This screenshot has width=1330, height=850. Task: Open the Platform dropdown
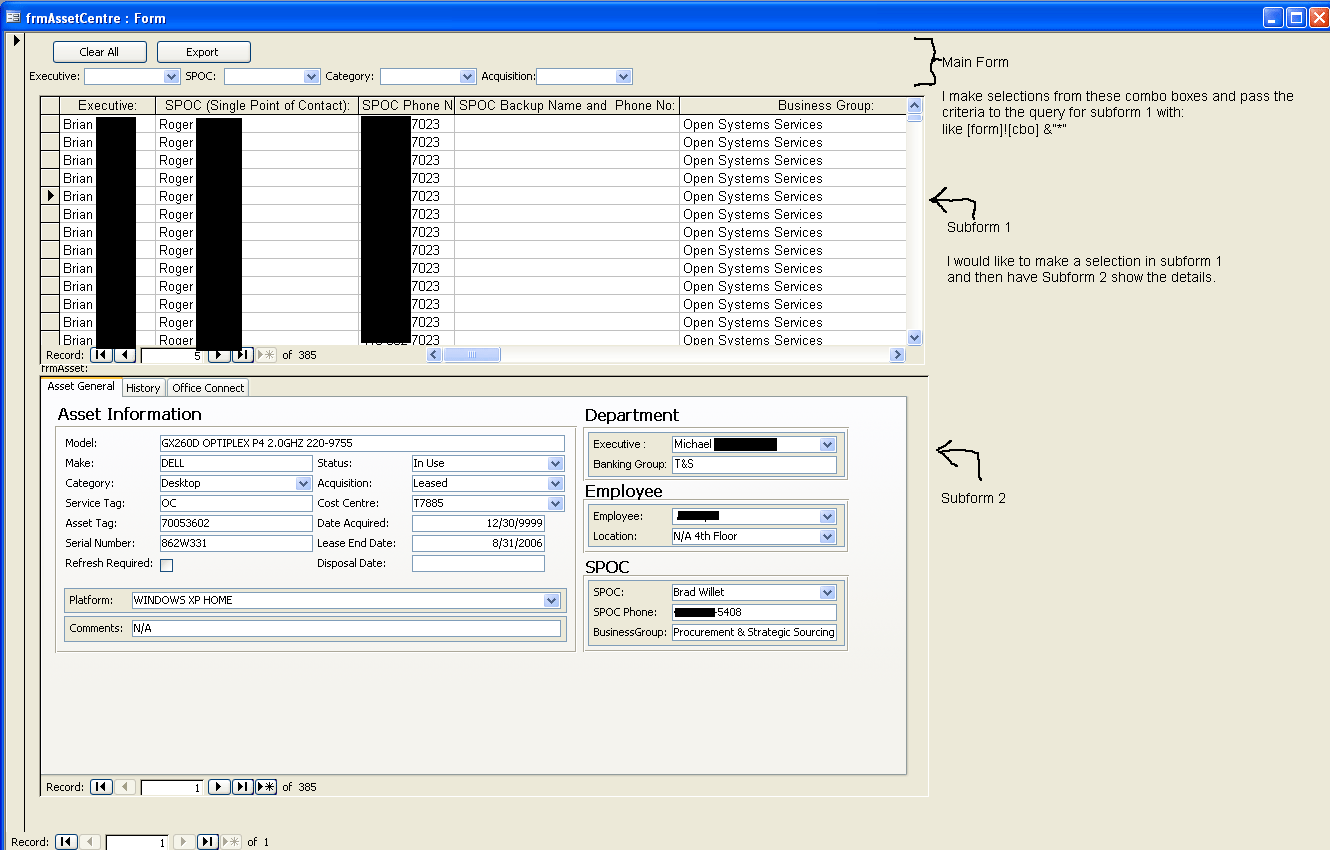point(551,601)
